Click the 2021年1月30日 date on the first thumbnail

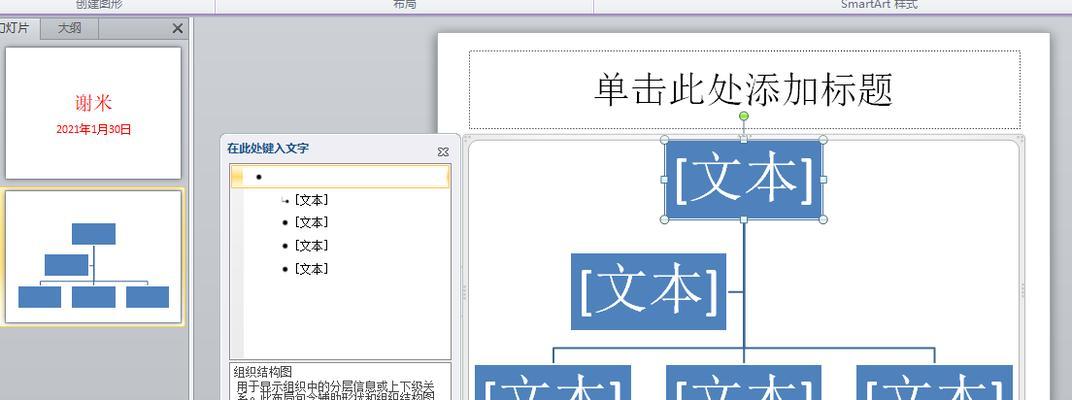[94, 129]
